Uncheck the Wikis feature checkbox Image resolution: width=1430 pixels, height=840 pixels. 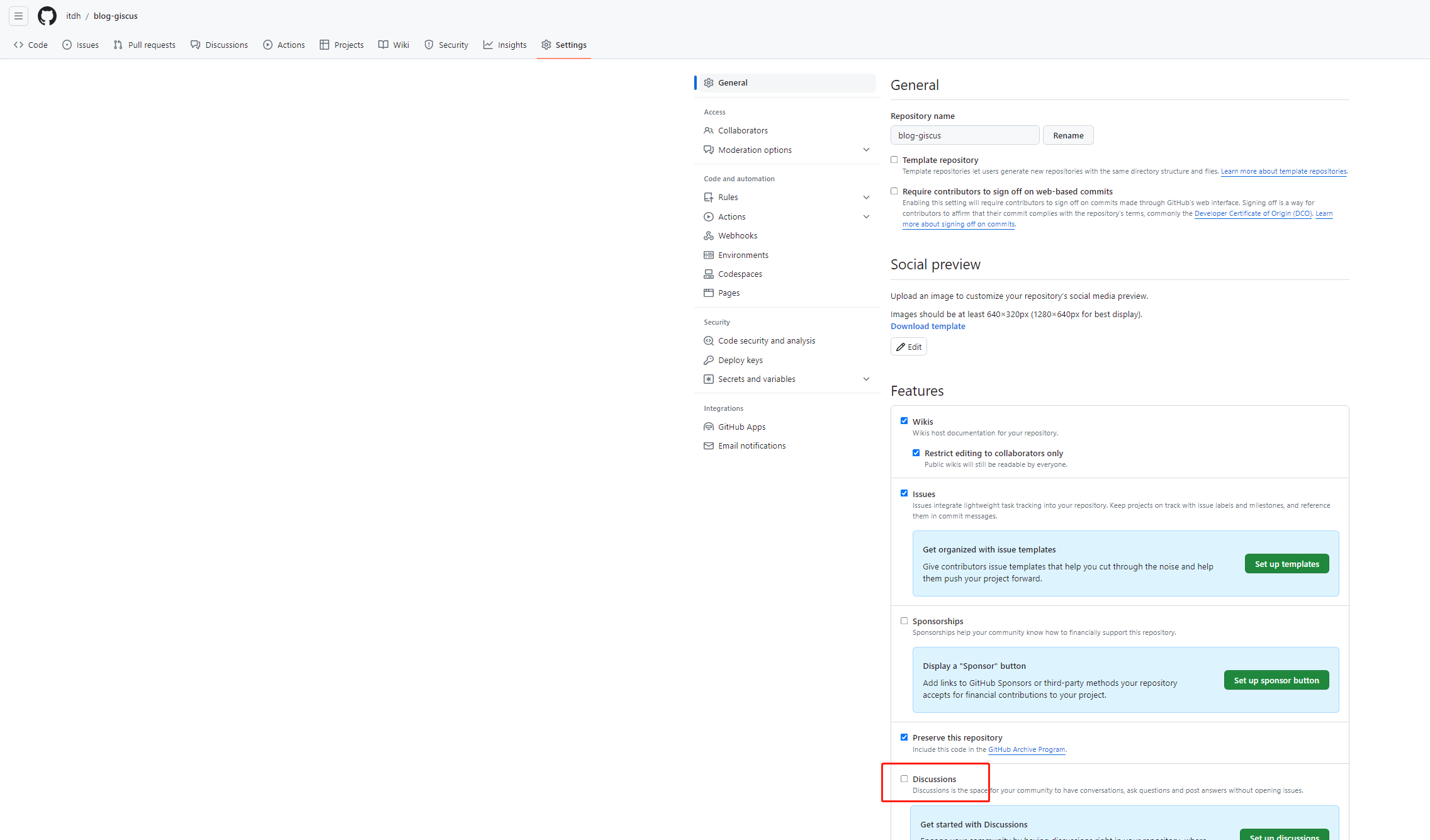click(904, 421)
